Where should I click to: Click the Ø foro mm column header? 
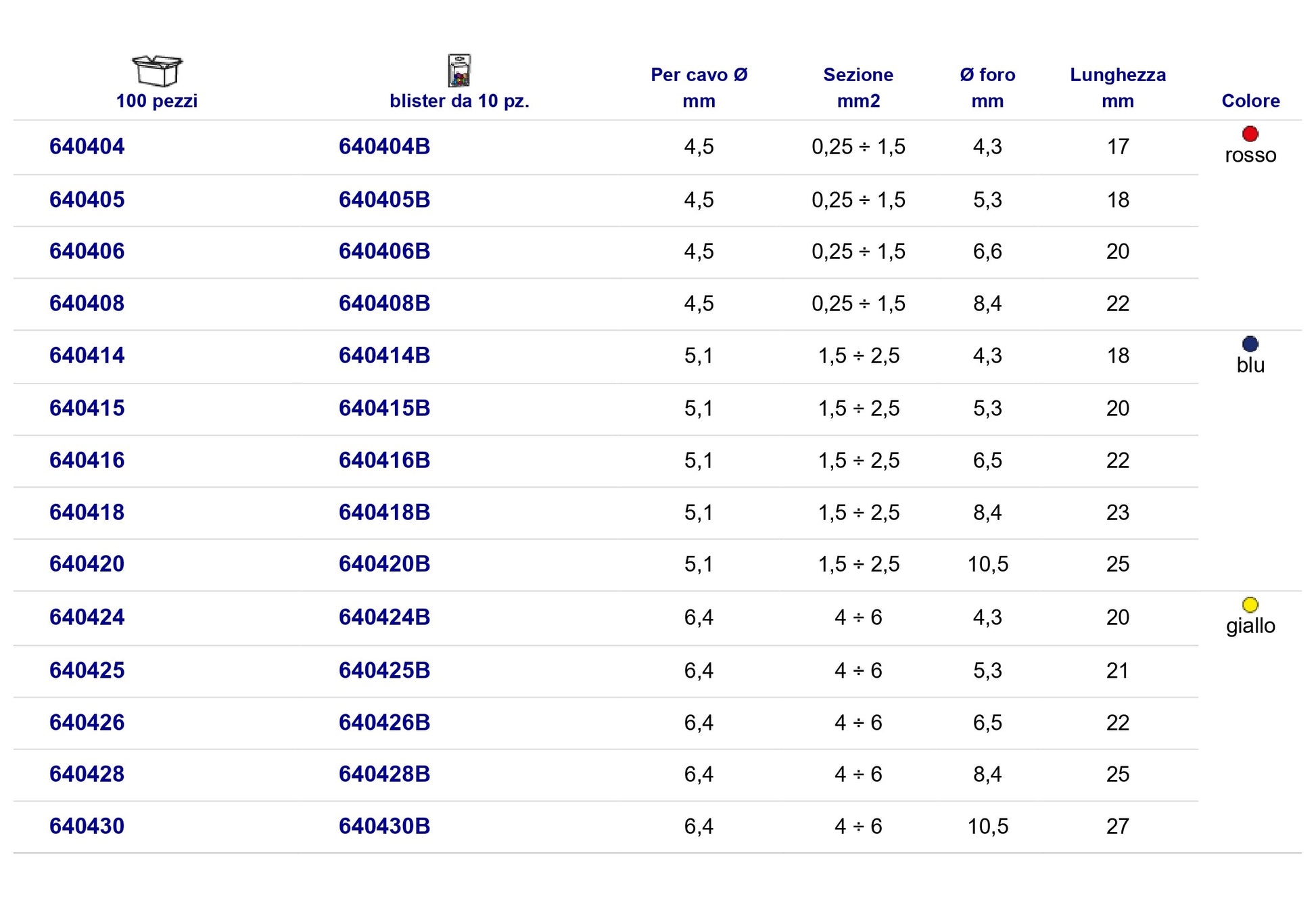(x=987, y=88)
